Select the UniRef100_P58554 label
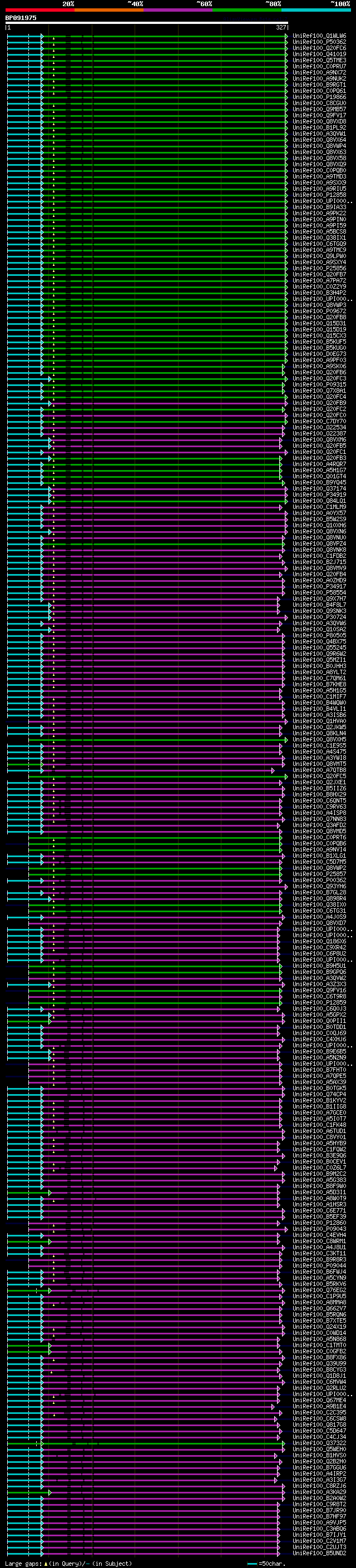 point(319,593)
